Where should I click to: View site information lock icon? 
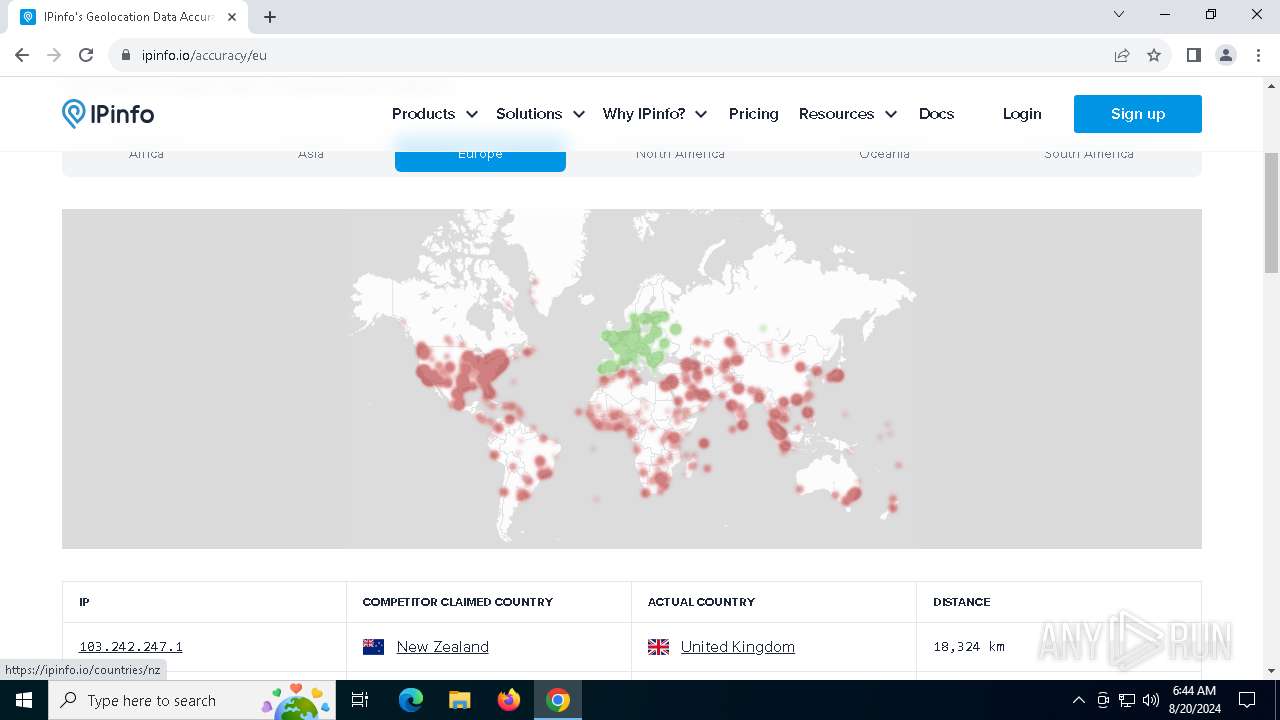pos(126,55)
